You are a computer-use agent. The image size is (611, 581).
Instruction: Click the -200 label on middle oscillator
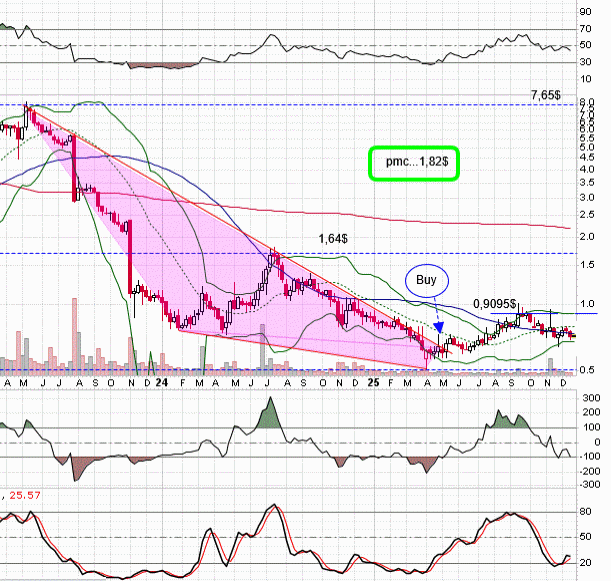pos(590,471)
